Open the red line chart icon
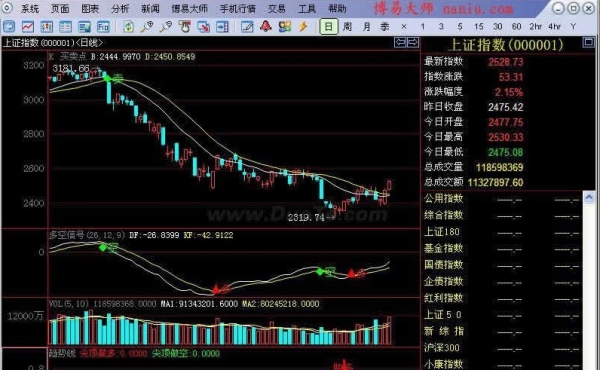This screenshot has height=370, width=600. (x=28, y=26)
